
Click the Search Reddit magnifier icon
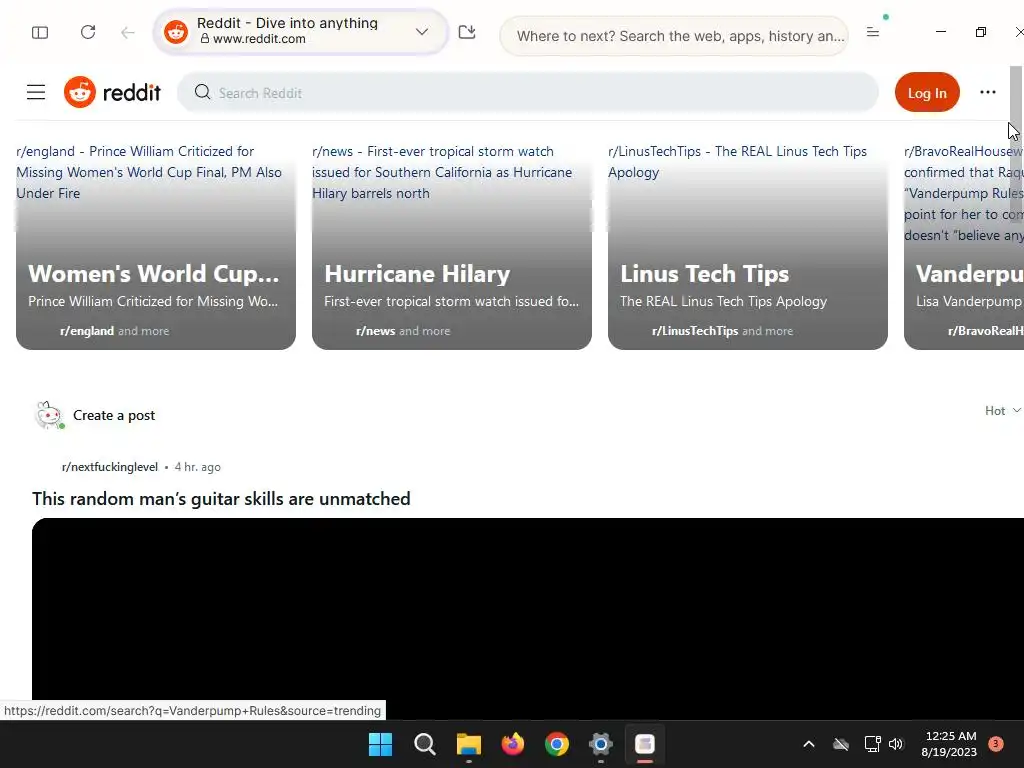pos(202,92)
